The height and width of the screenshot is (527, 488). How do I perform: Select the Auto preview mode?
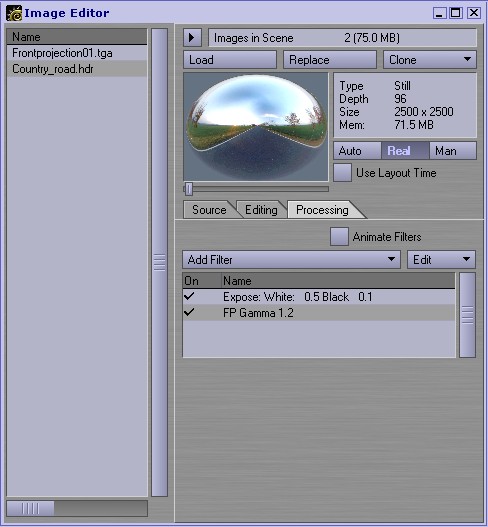pos(357,151)
